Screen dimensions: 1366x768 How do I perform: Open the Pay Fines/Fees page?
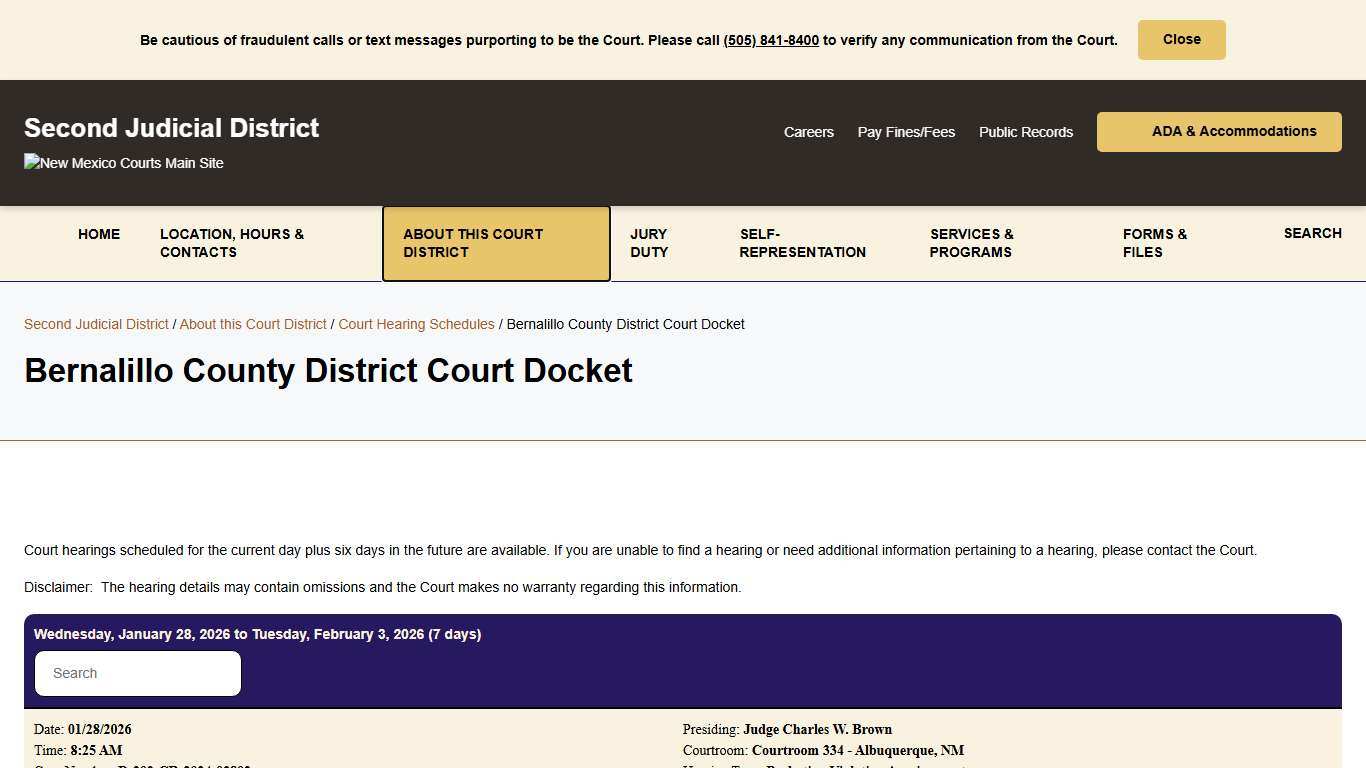pyautogui.click(x=905, y=131)
